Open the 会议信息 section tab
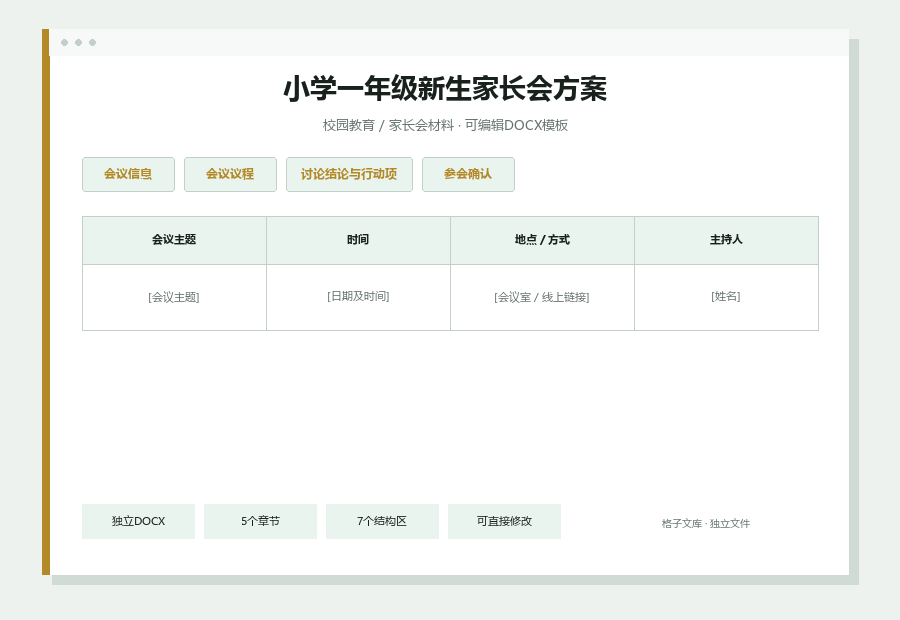Image resolution: width=900 pixels, height=620 pixels. [128, 174]
